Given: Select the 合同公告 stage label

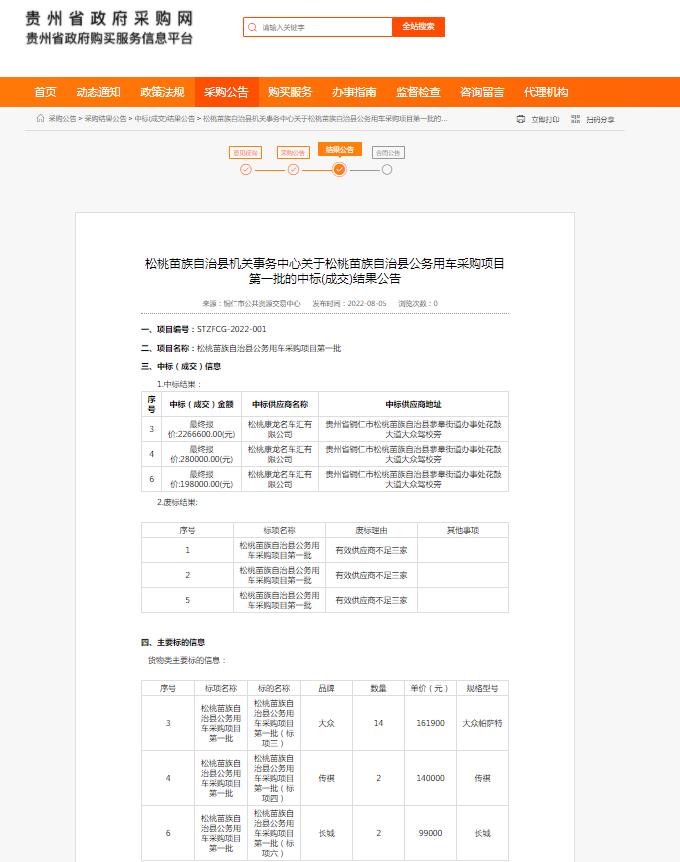Looking at the screenshot, I should (388, 153).
